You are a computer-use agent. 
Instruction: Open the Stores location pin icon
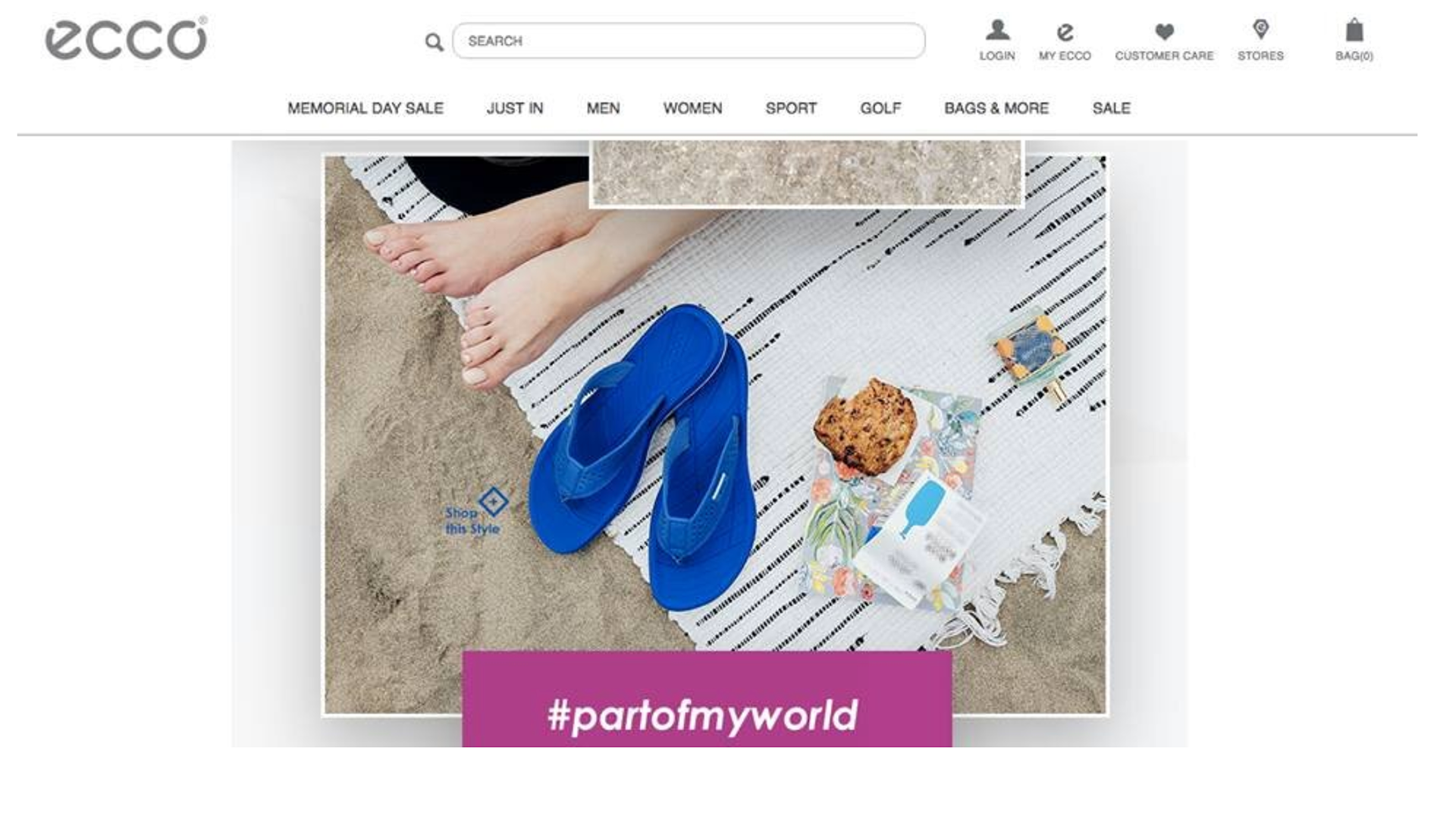click(1260, 30)
